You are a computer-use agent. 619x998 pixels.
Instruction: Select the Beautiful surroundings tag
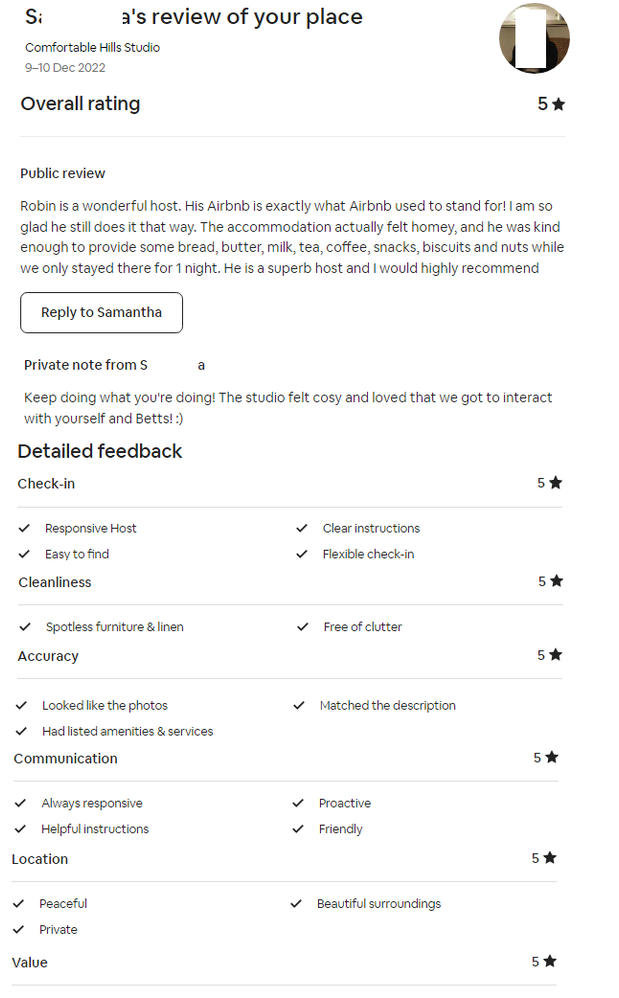(x=379, y=903)
